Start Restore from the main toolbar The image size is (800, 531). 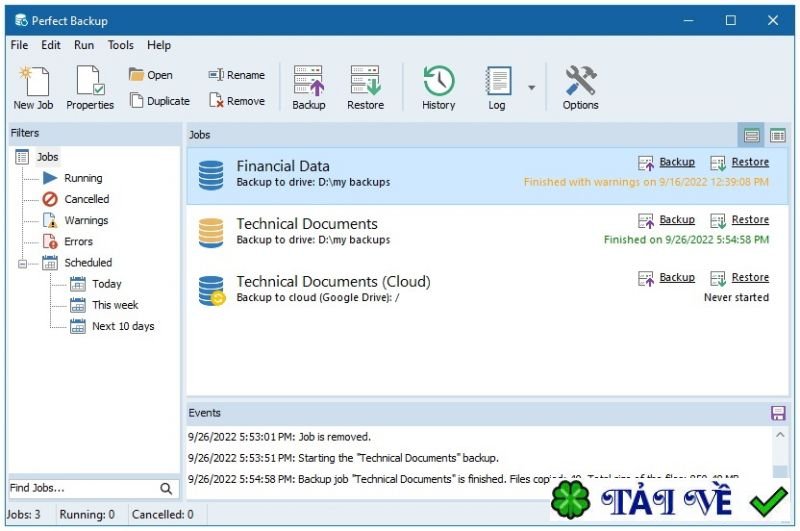[x=365, y=88]
